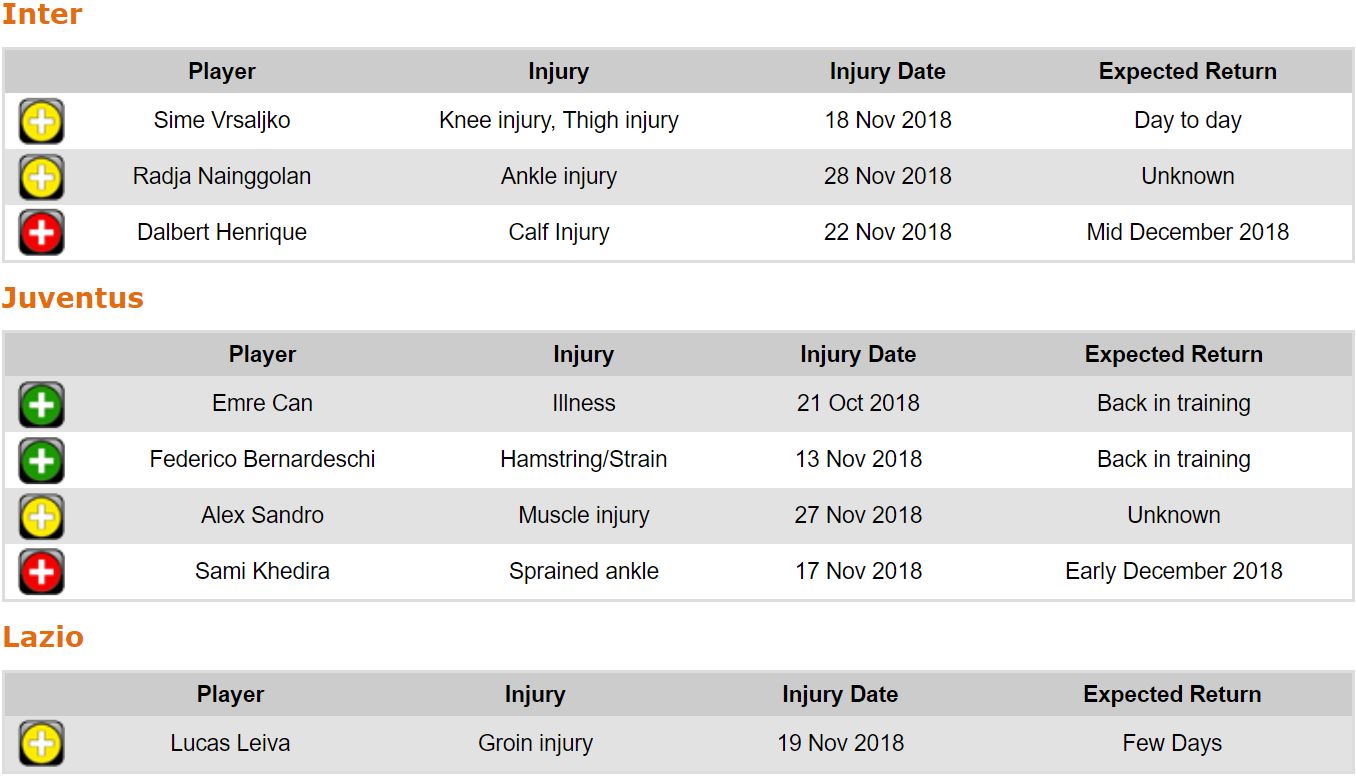Viewport: 1356px width, 782px height.
Task: Click Expected Return header in Lazio table
Action: [1172, 694]
